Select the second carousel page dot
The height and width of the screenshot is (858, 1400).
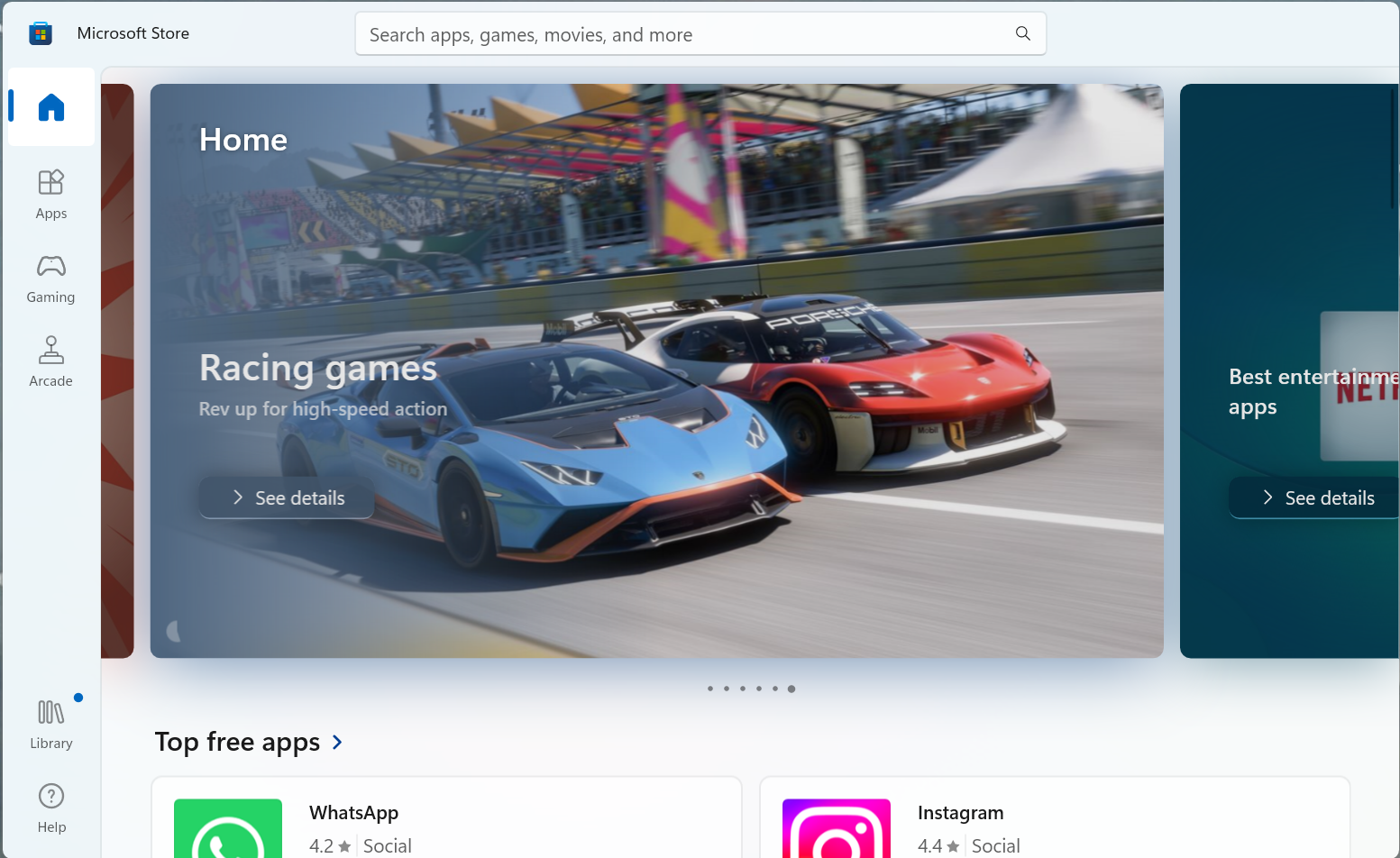coord(727,689)
